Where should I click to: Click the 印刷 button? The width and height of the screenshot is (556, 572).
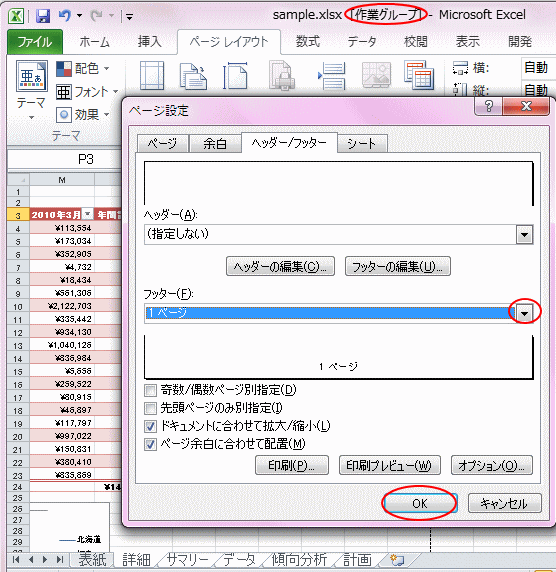click(292, 465)
